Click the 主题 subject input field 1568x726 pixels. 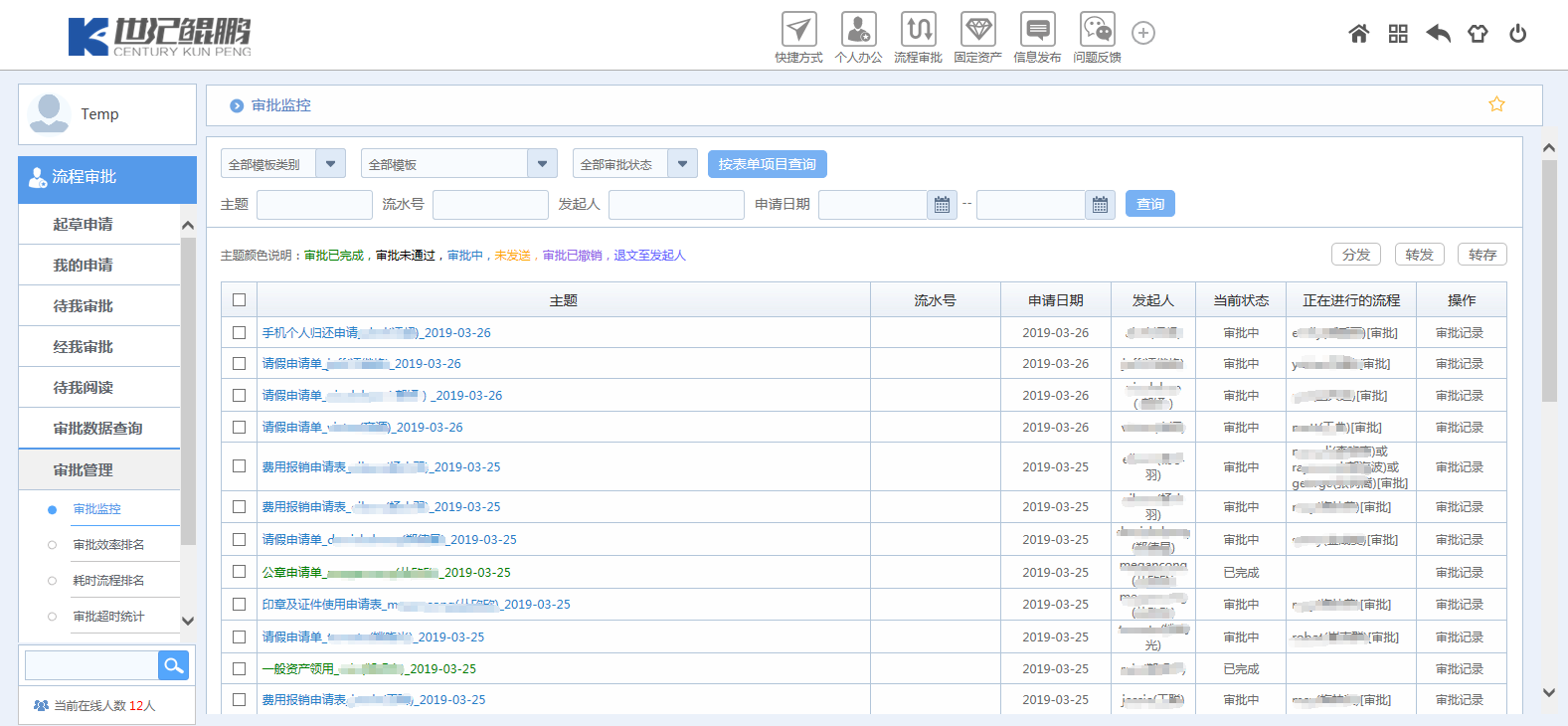[314, 205]
